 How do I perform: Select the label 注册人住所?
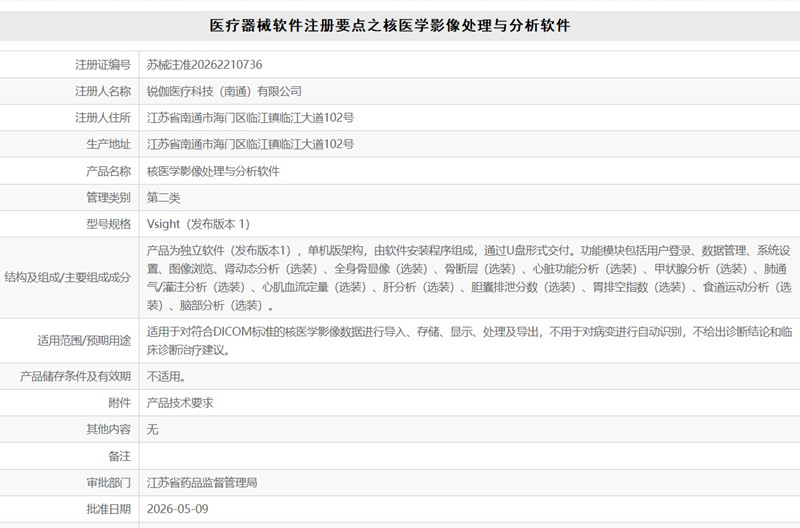tap(103, 118)
